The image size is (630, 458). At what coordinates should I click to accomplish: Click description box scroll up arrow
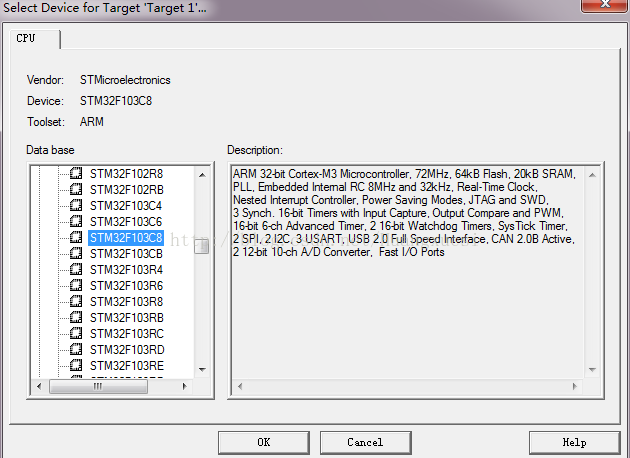tap(592, 175)
